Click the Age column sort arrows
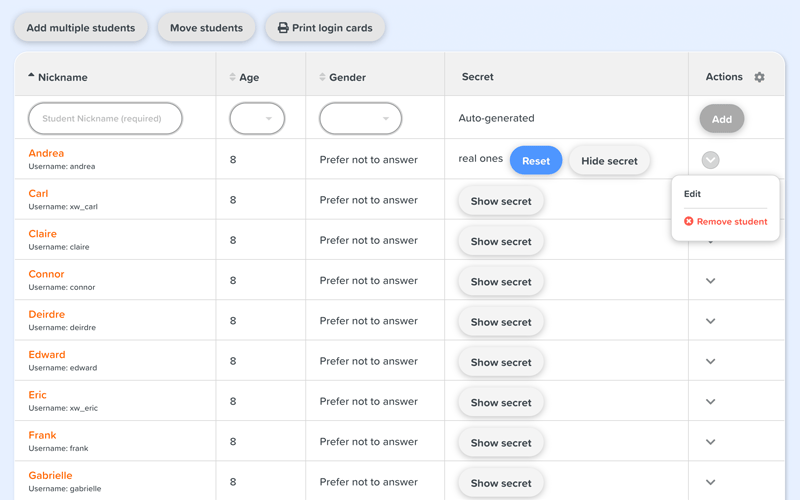The image size is (800, 500). [232, 77]
